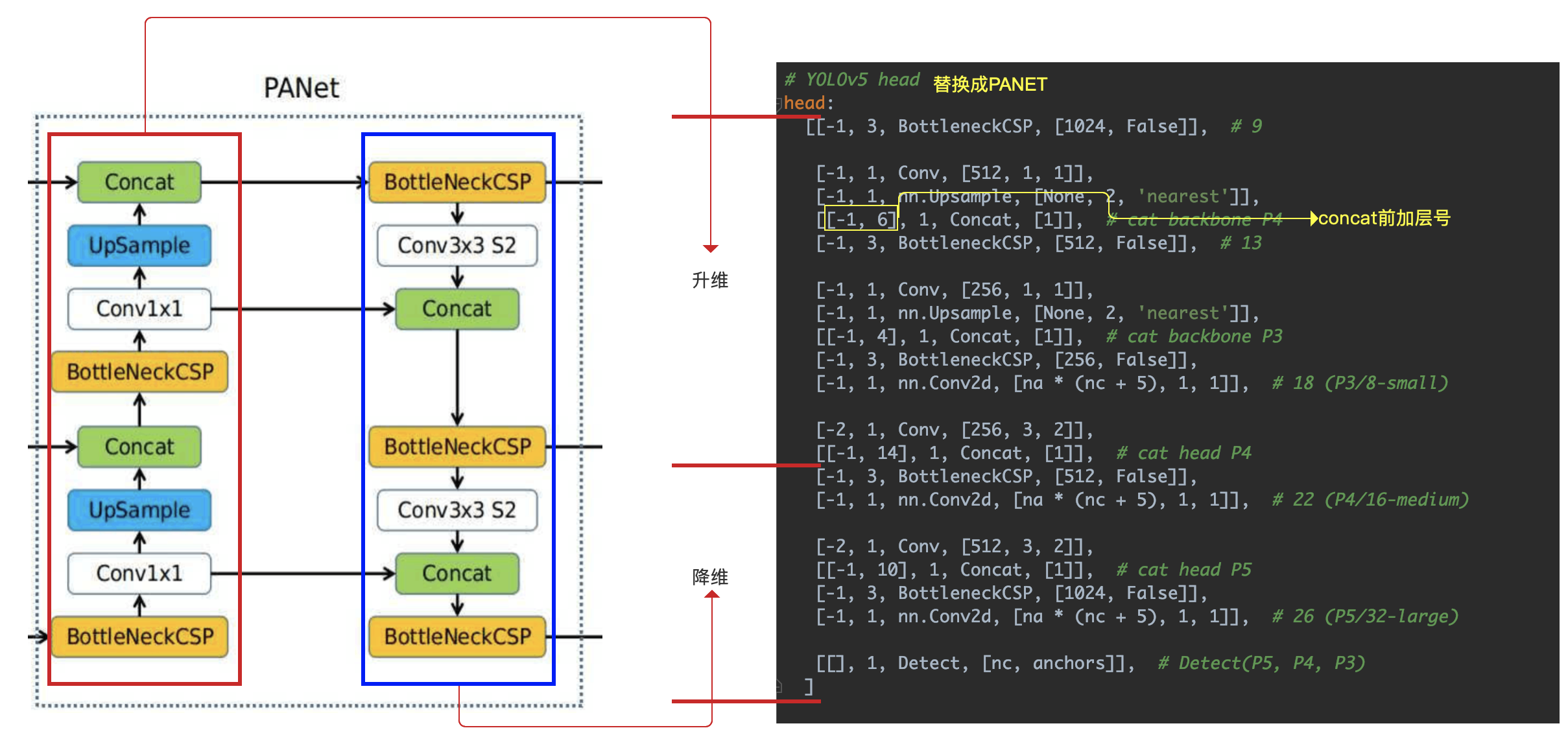1568x739 pixels.
Task: Select the # 22 (P4/16-medium) comment
Action: (1370, 500)
